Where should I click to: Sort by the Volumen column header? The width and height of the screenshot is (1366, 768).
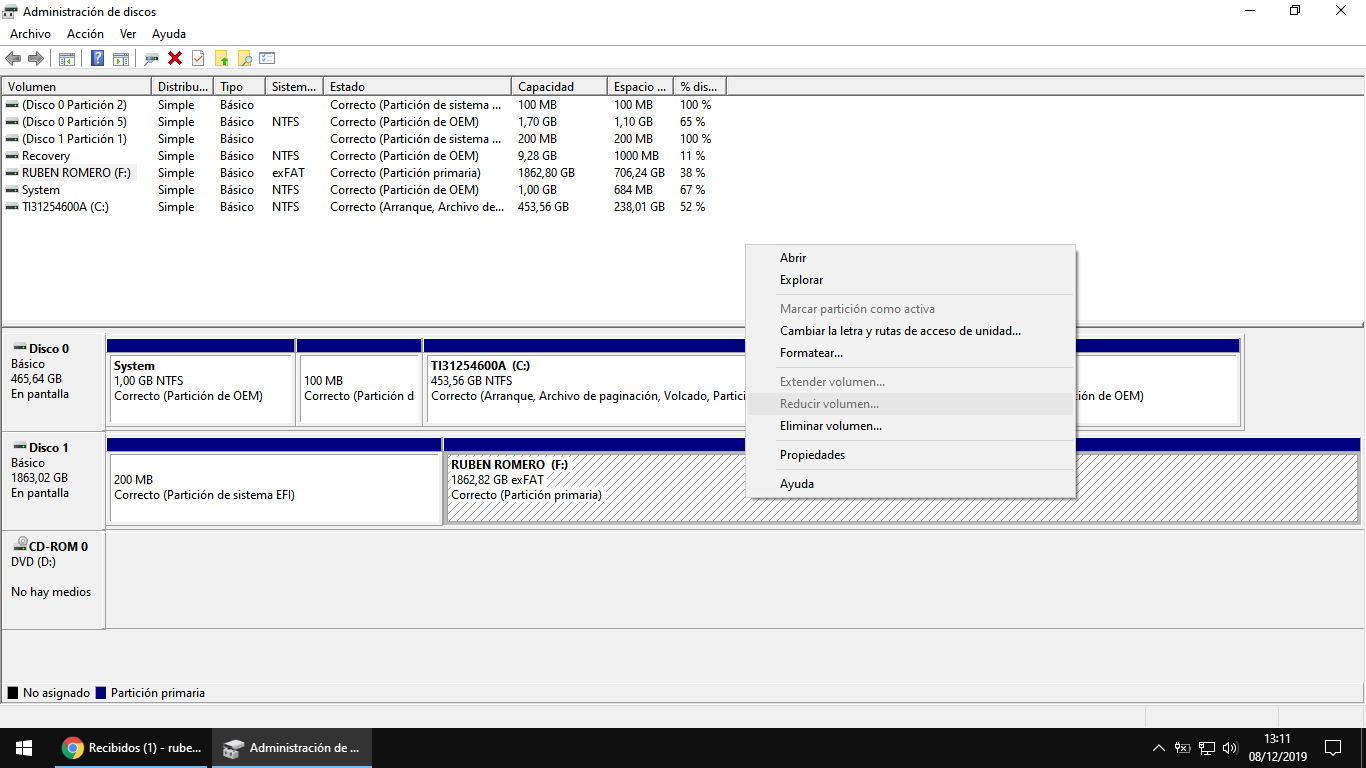point(76,87)
